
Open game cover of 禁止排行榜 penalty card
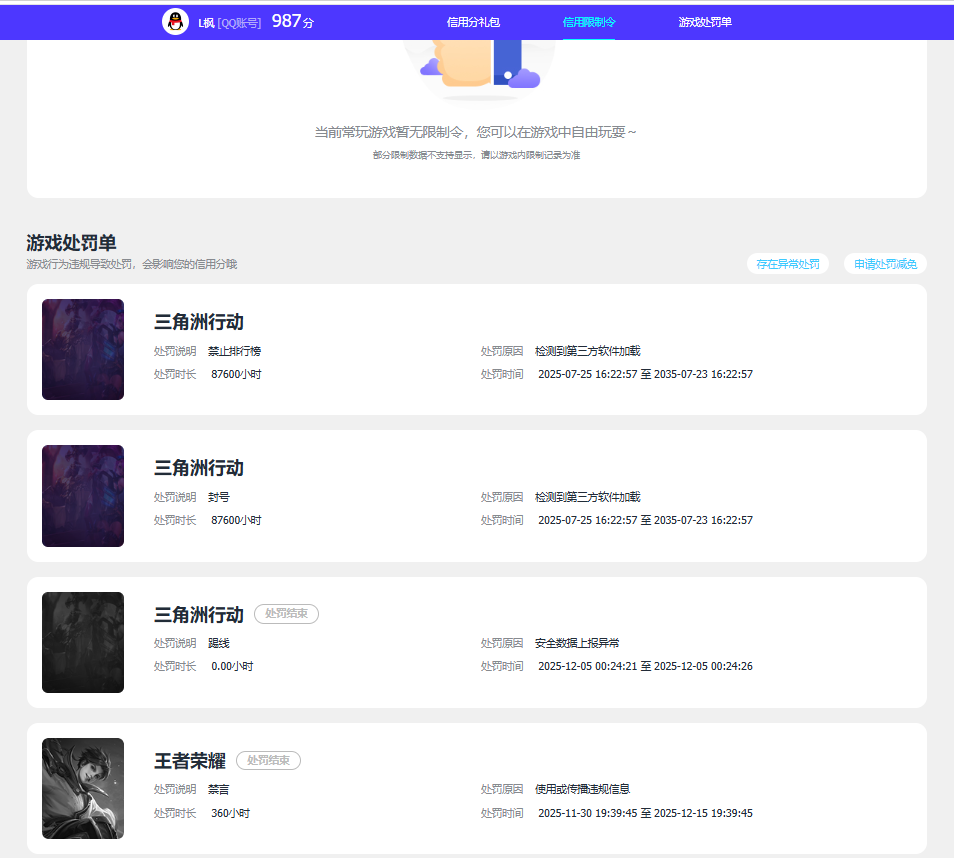click(83, 349)
